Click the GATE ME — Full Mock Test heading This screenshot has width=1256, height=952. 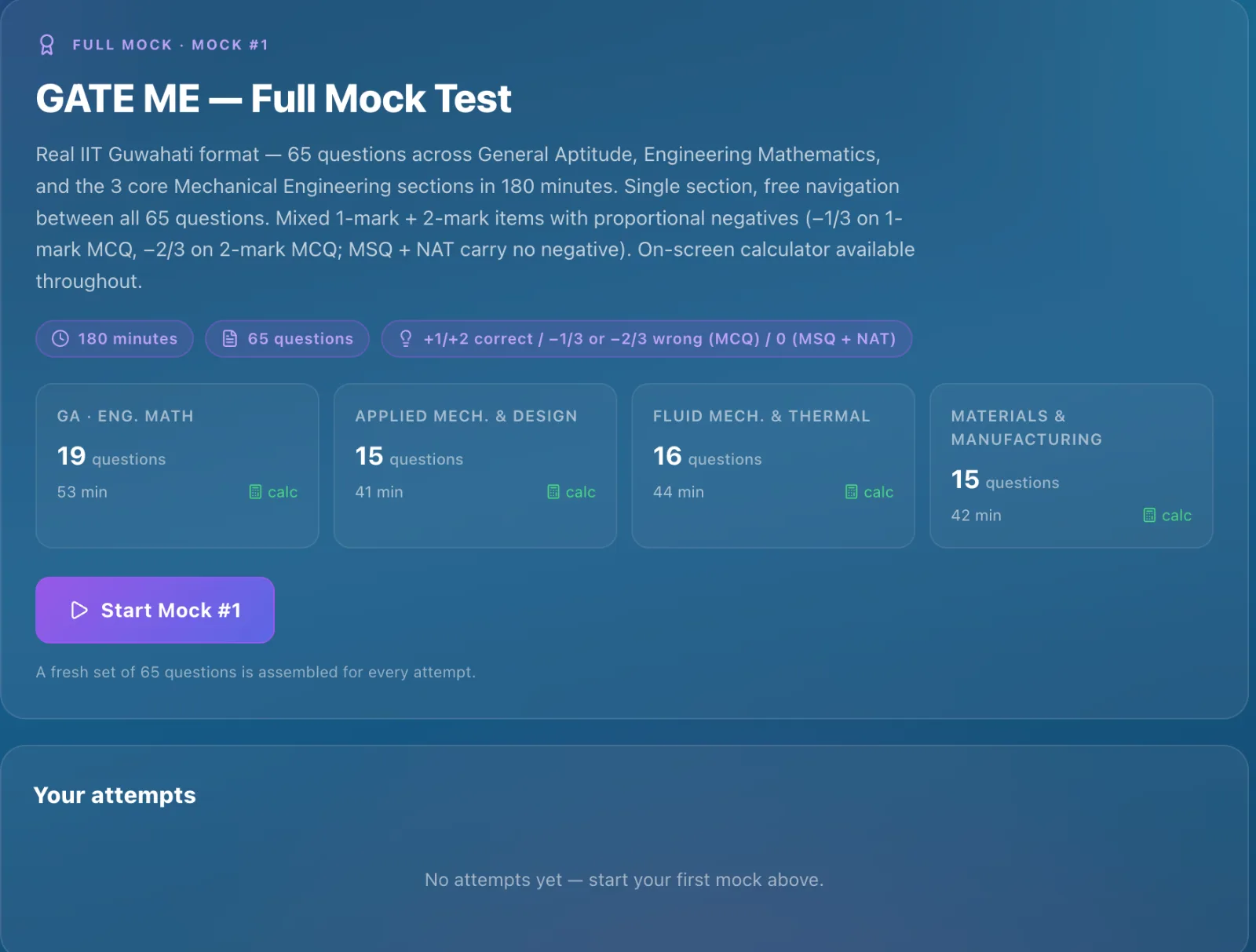[273, 99]
